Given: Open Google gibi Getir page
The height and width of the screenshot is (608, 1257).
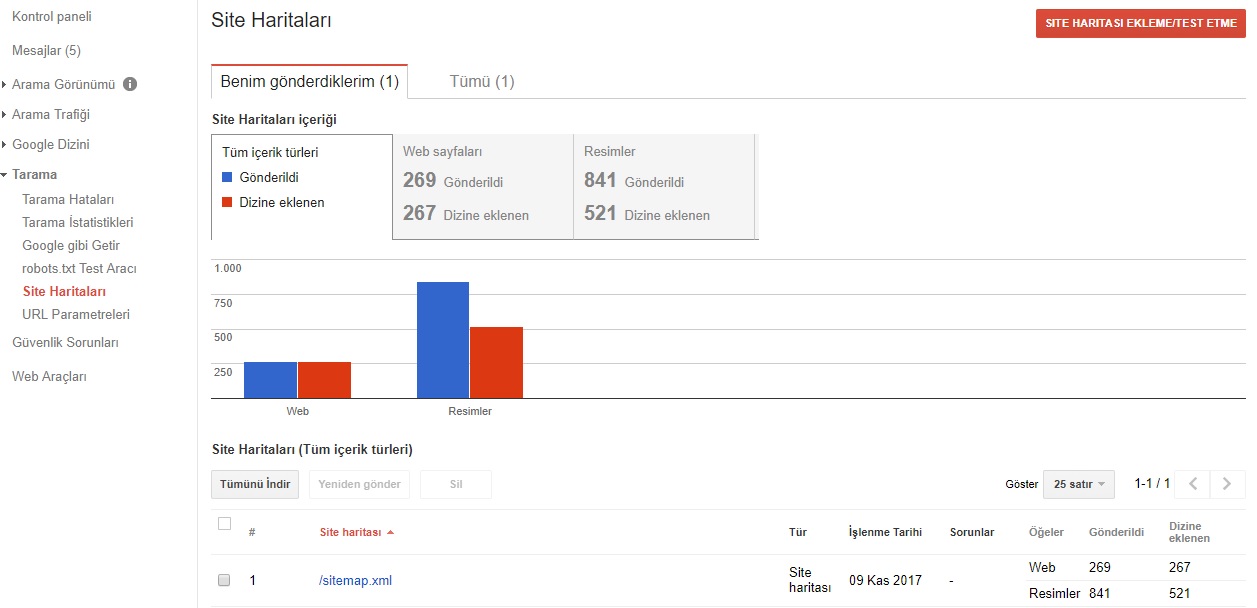Looking at the screenshot, I should [x=71, y=246].
